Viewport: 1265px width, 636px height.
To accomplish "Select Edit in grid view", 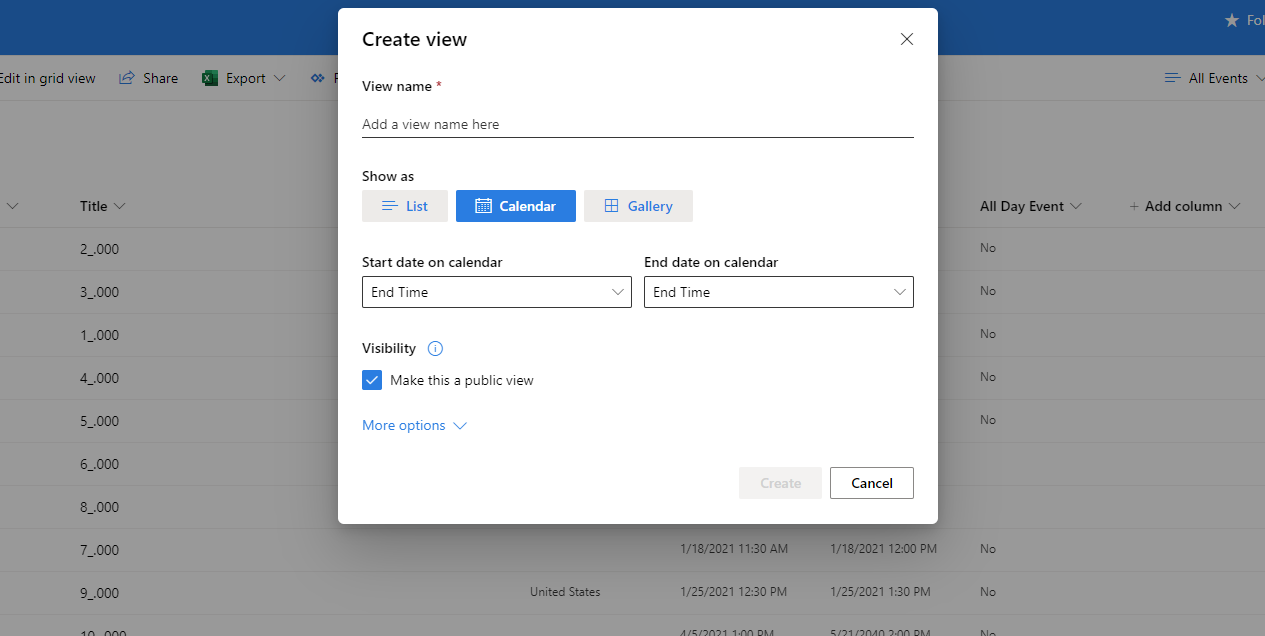I will 48,77.
